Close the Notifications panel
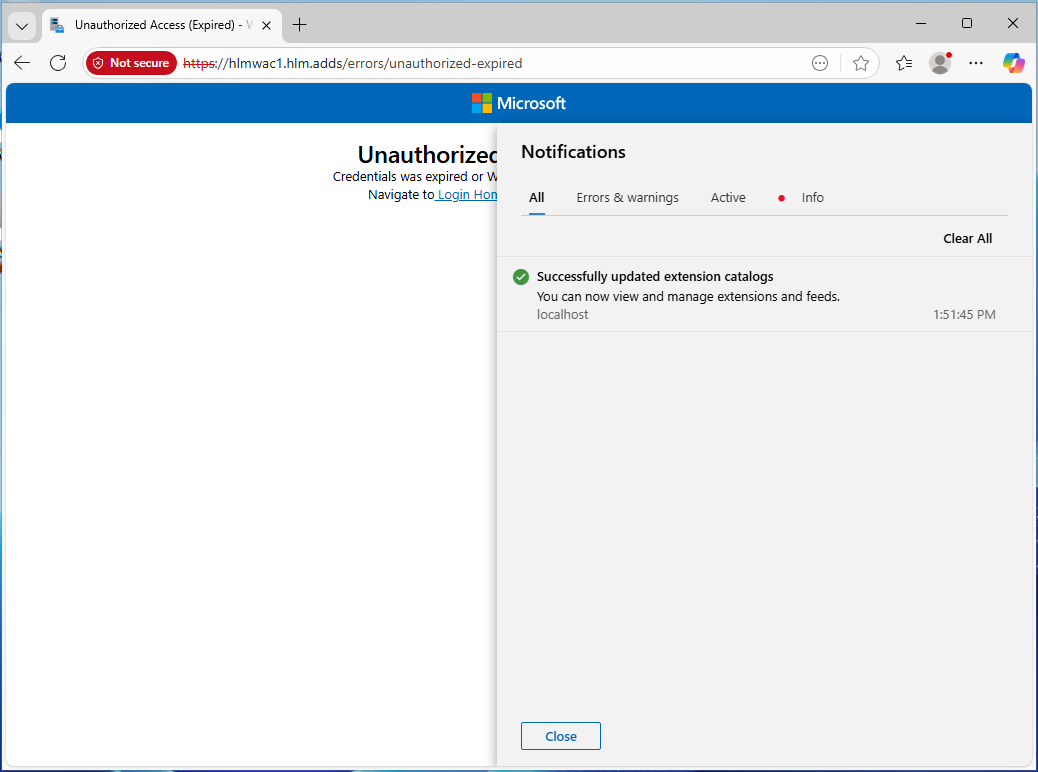Screen dimensions: 1038x772 click(560, 736)
